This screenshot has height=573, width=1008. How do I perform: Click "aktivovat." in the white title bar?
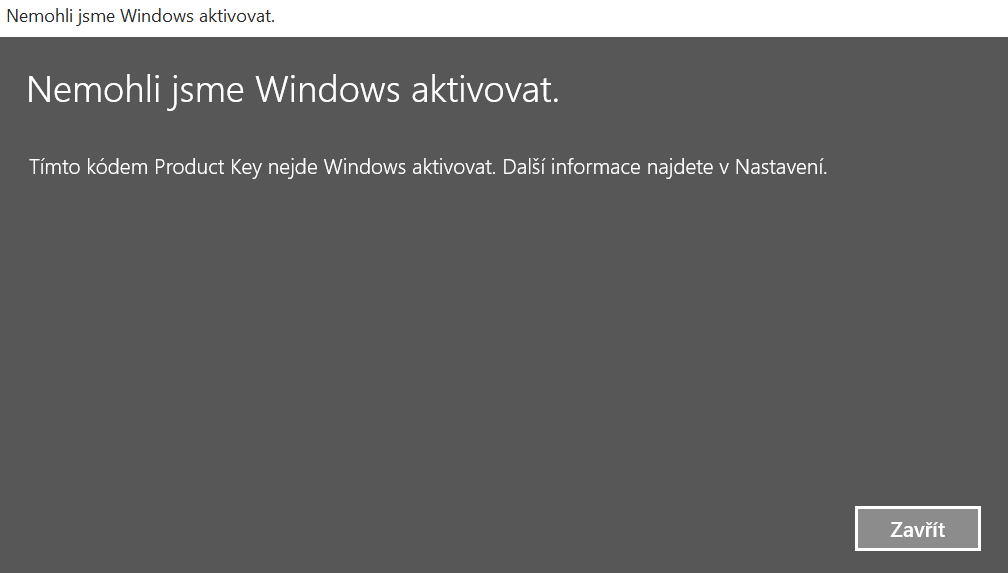click(x=237, y=17)
